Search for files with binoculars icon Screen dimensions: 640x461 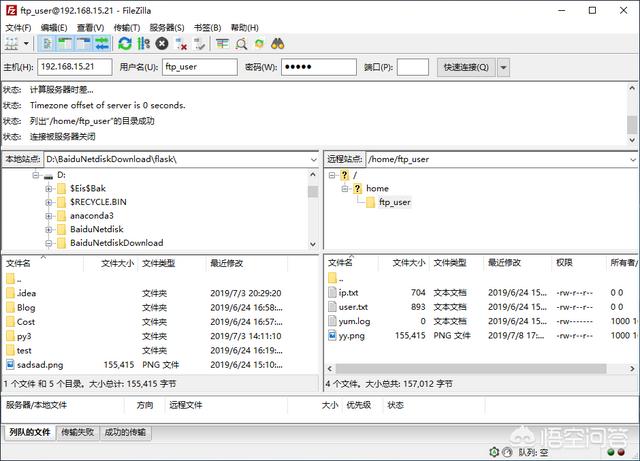coord(278,43)
